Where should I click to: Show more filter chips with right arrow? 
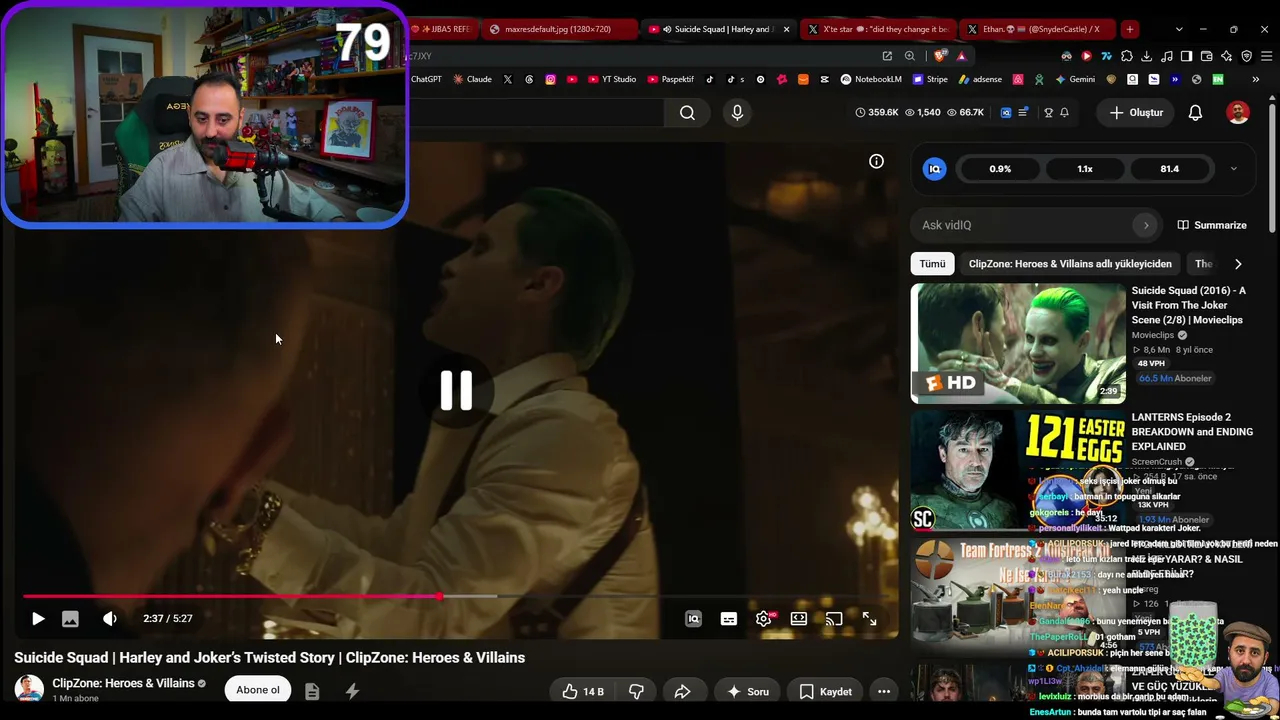[x=1238, y=264]
